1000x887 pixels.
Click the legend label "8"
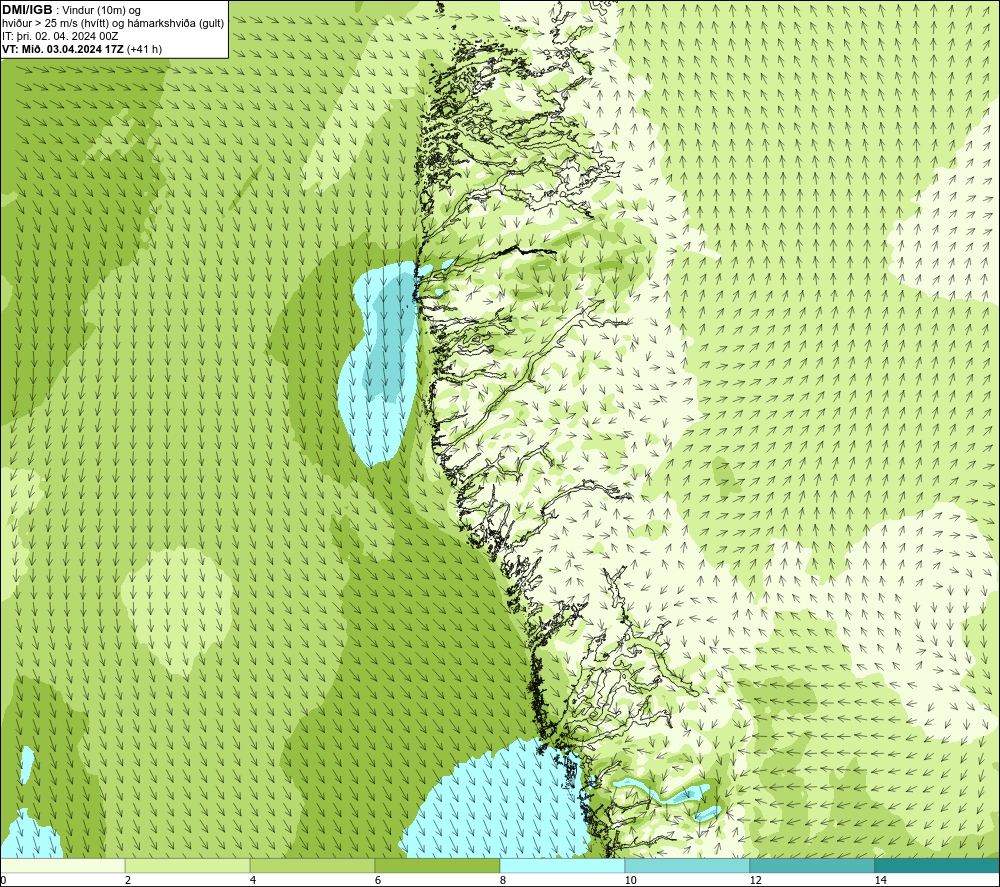coord(503,880)
